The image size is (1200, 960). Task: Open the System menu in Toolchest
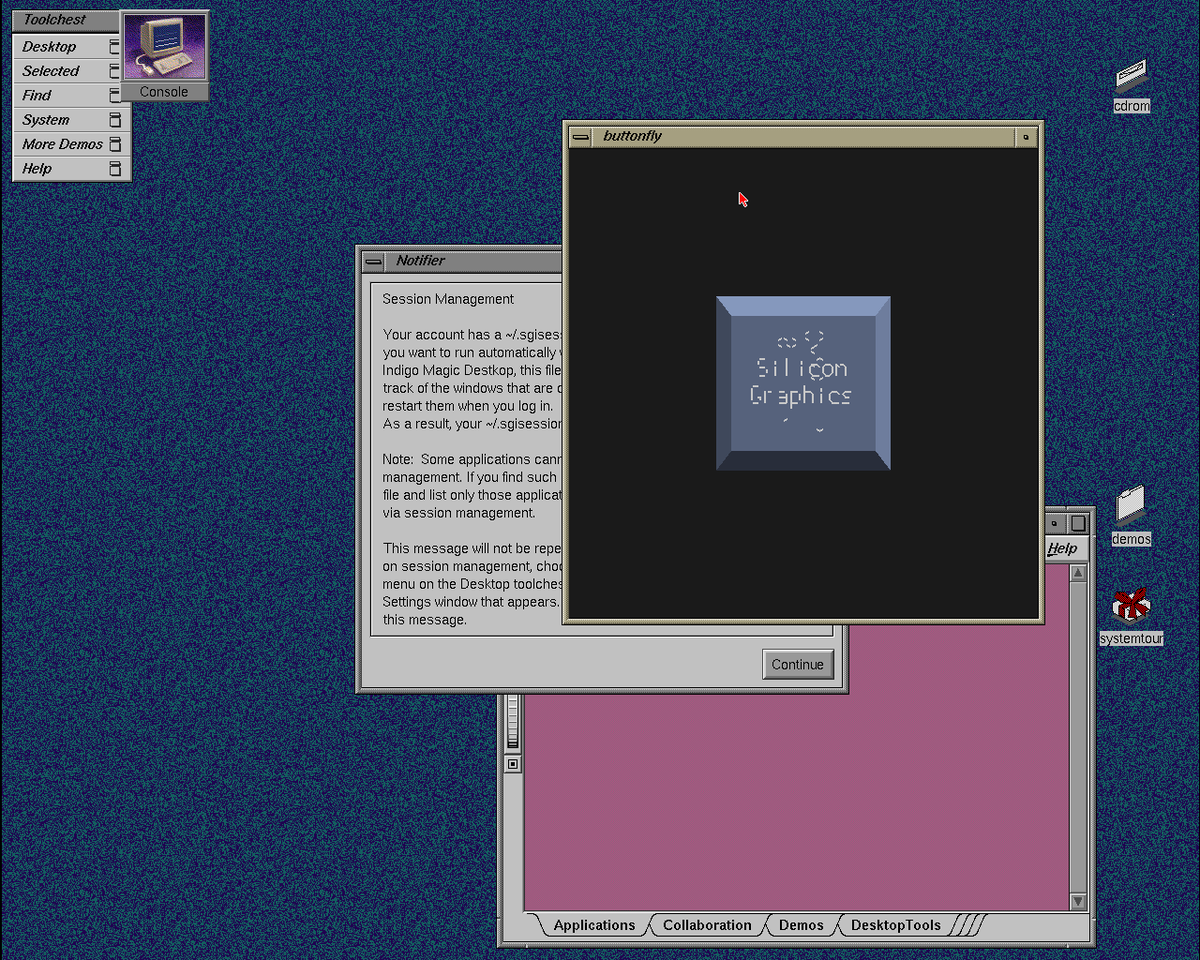[x=72, y=120]
